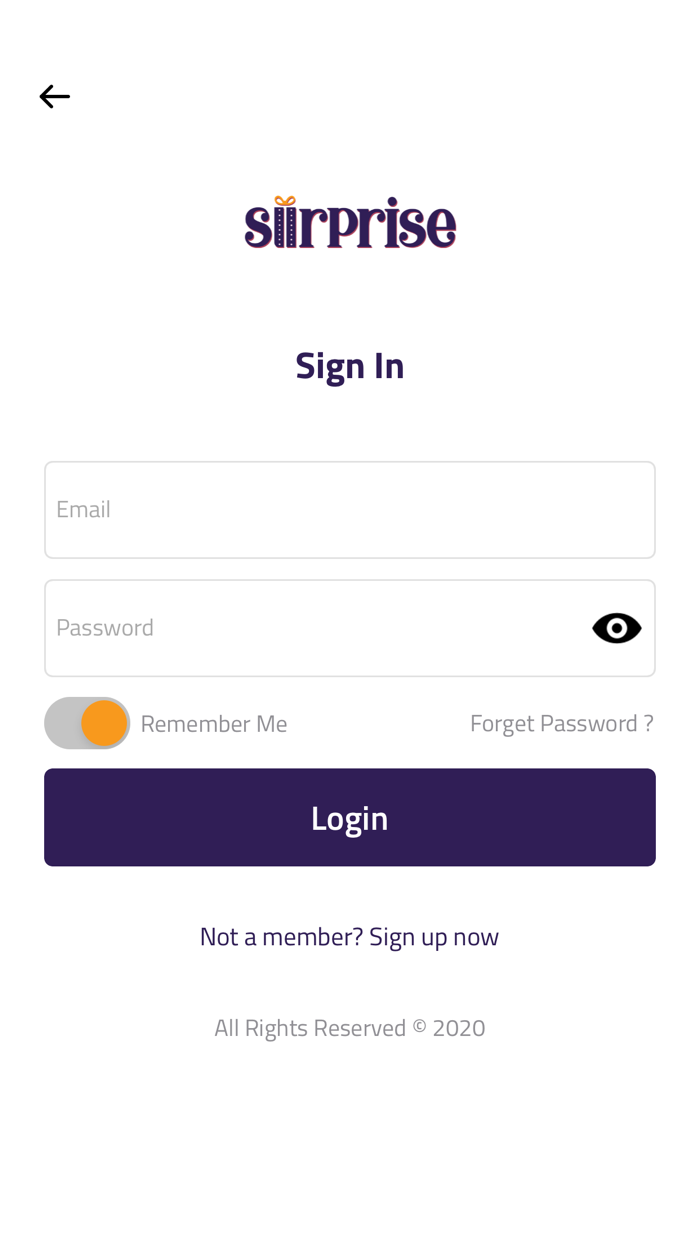Tap the Surprise logo
This screenshot has width=700, height=1244.
point(350,223)
